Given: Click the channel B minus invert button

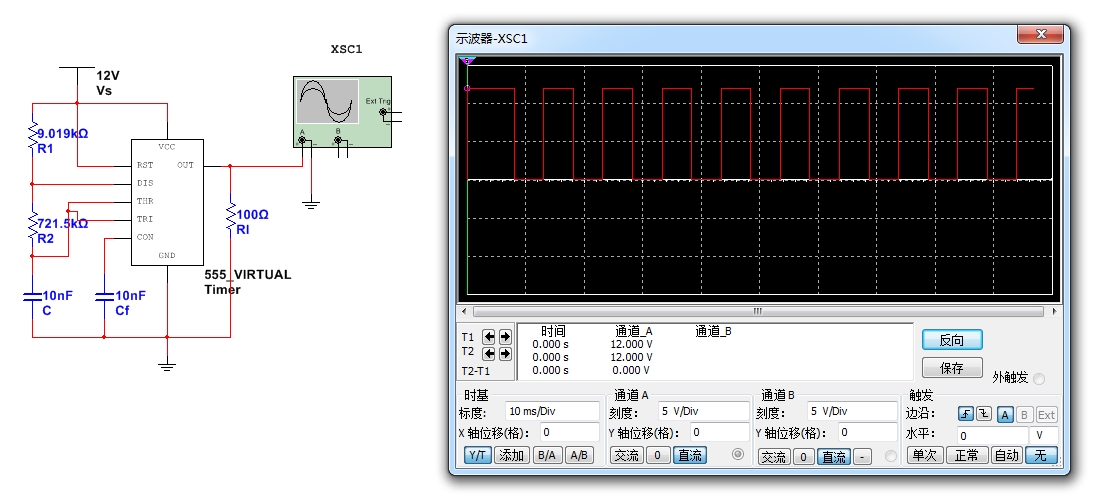Looking at the screenshot, I should [862, 457].
